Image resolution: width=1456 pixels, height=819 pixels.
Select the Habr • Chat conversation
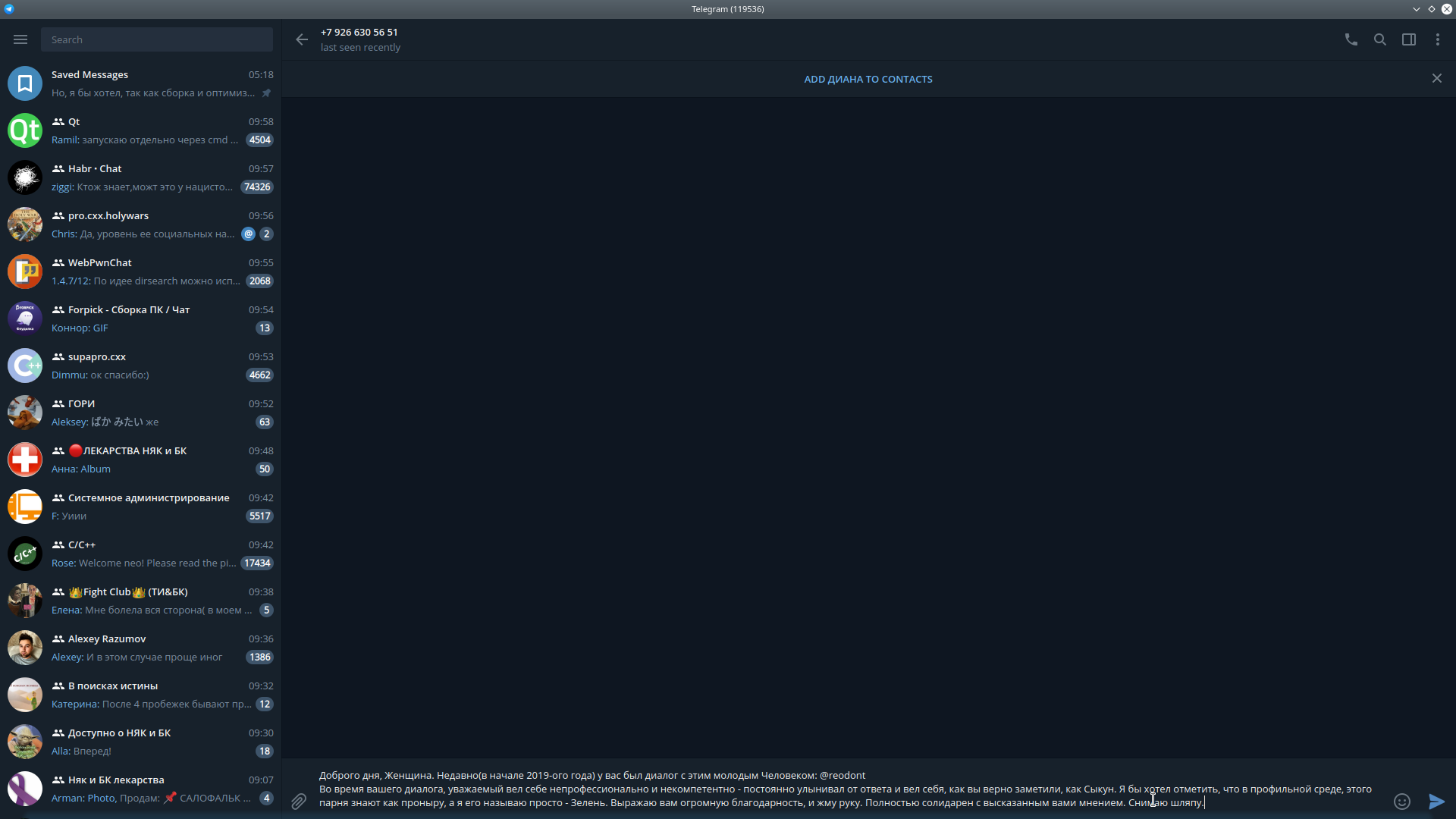click(x=140, y=177)
